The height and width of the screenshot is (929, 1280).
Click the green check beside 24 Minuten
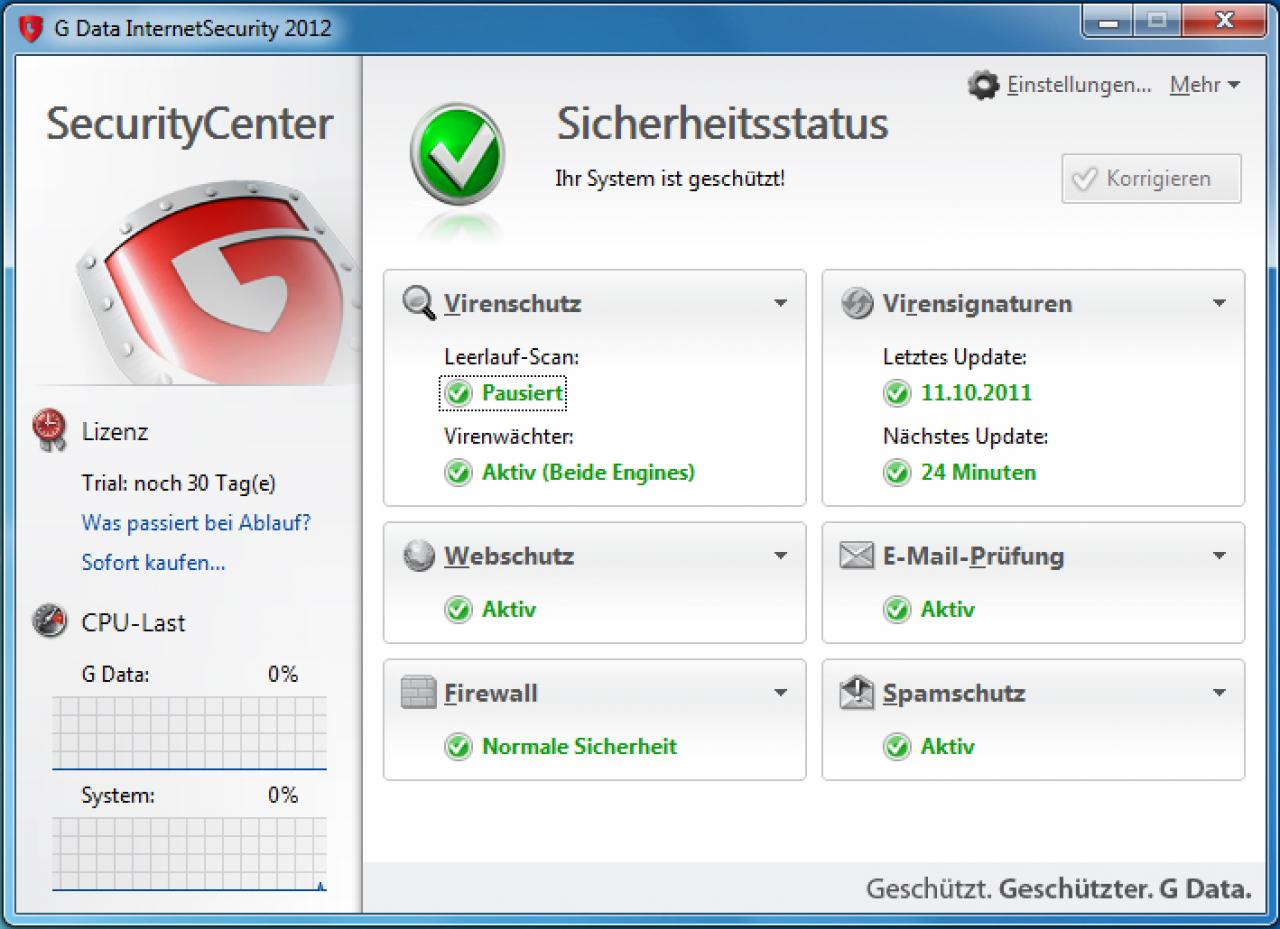pyautogui.click(x=897, y=473)
